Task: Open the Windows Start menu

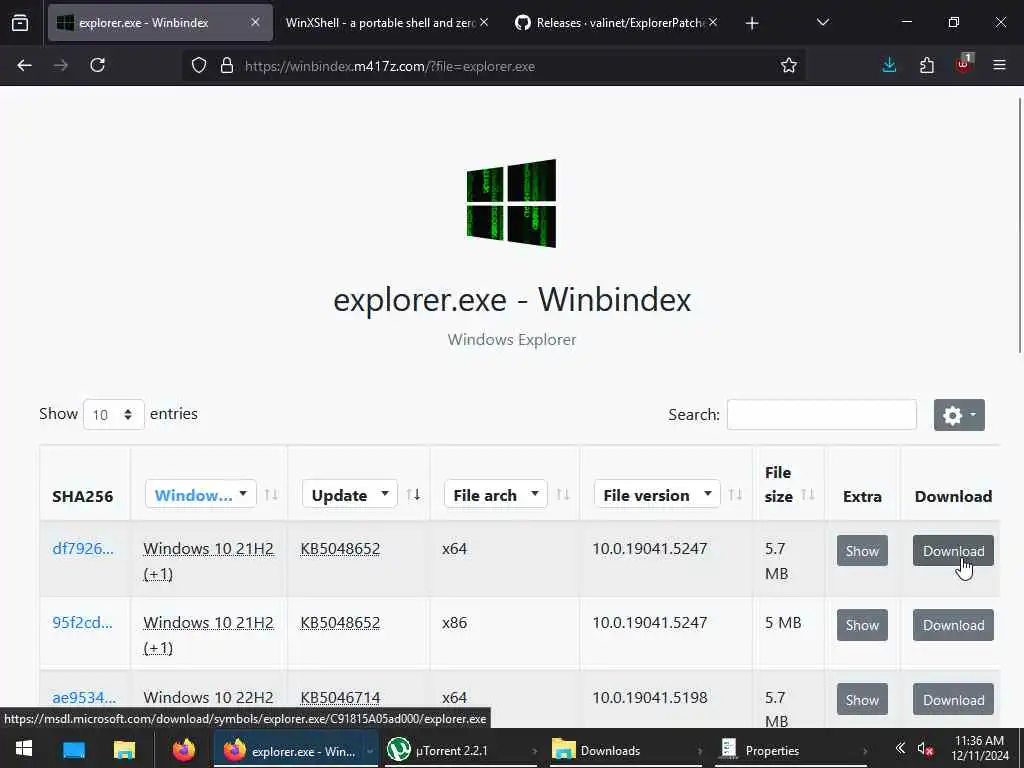Action: click(24, 749)
